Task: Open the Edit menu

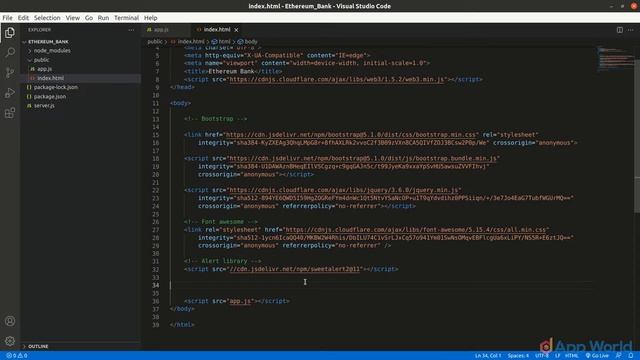Action: click(x=23, y=18)
